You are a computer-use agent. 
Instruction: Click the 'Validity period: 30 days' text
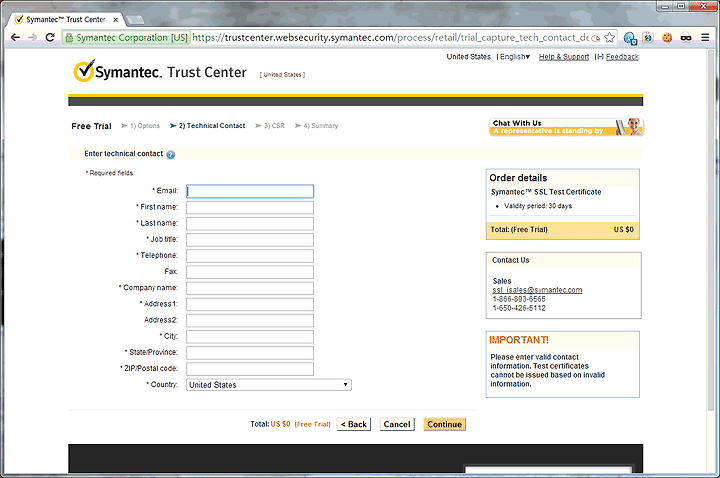tap(538, 206)
